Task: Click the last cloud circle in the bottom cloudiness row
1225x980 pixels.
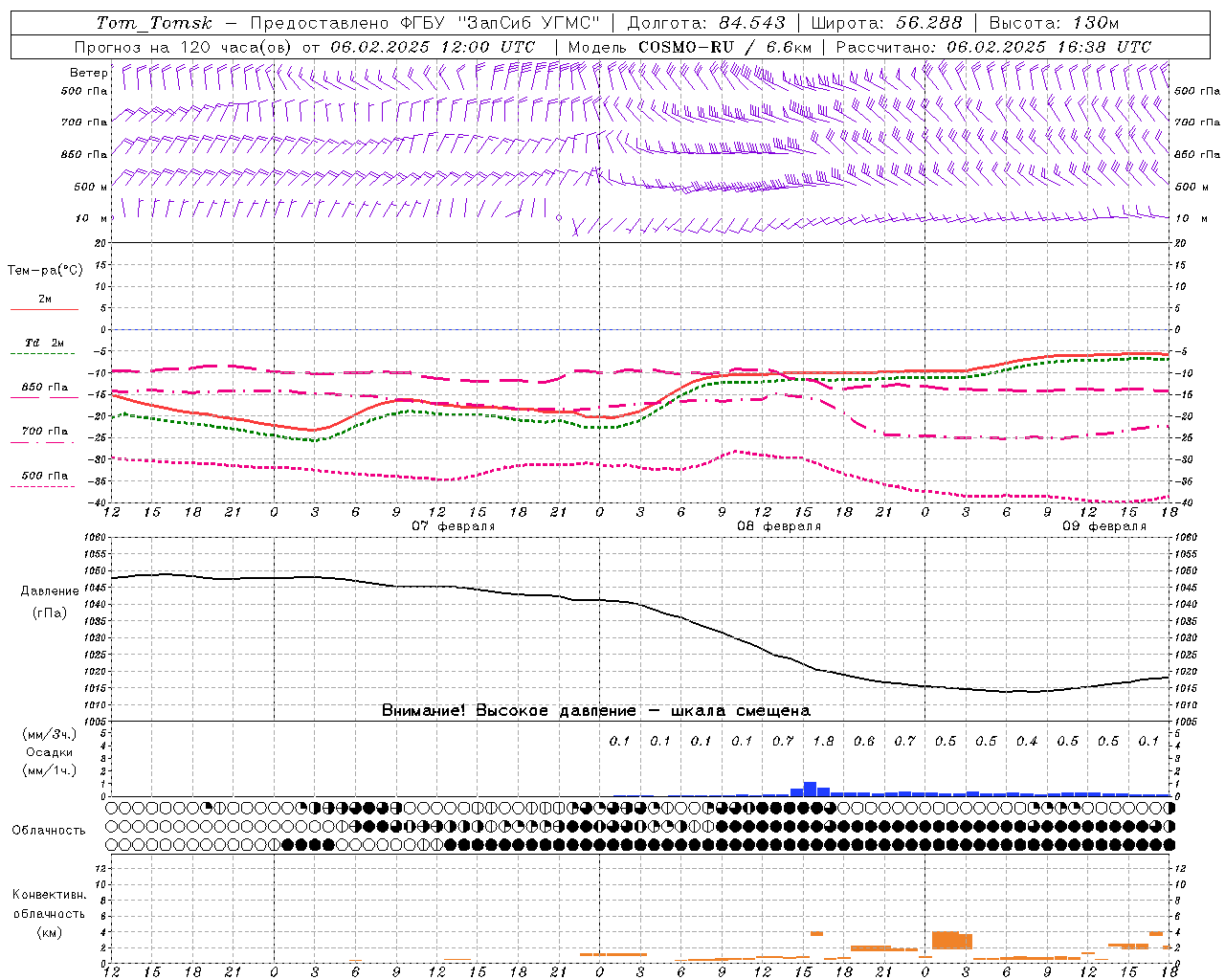Action: [x=1169, y=844]
